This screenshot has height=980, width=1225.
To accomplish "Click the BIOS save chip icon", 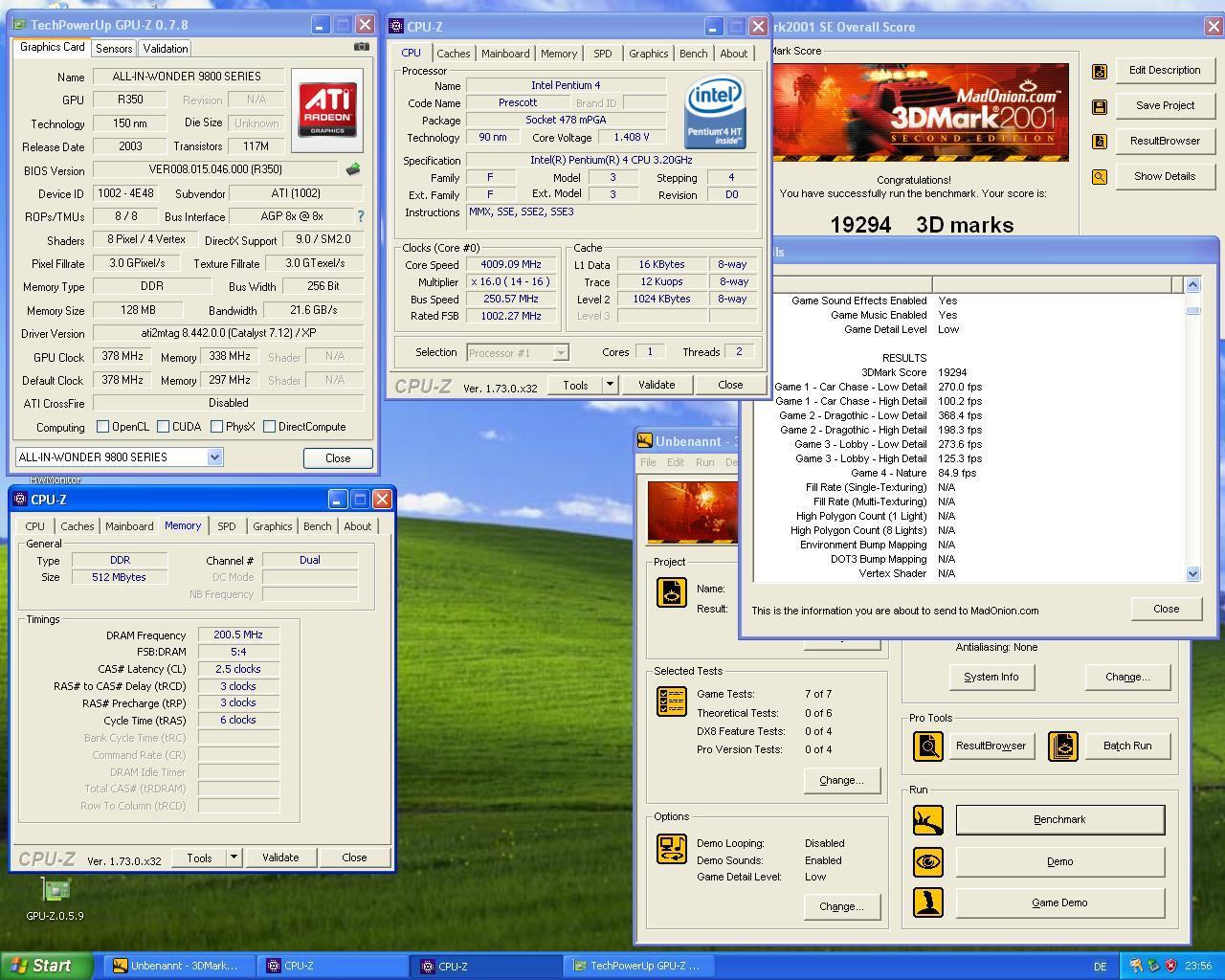I will (353, 170).
